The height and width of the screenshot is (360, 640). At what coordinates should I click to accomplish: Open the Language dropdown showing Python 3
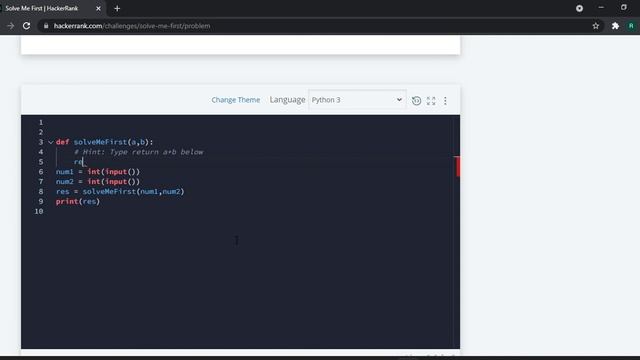coord(357,100)
